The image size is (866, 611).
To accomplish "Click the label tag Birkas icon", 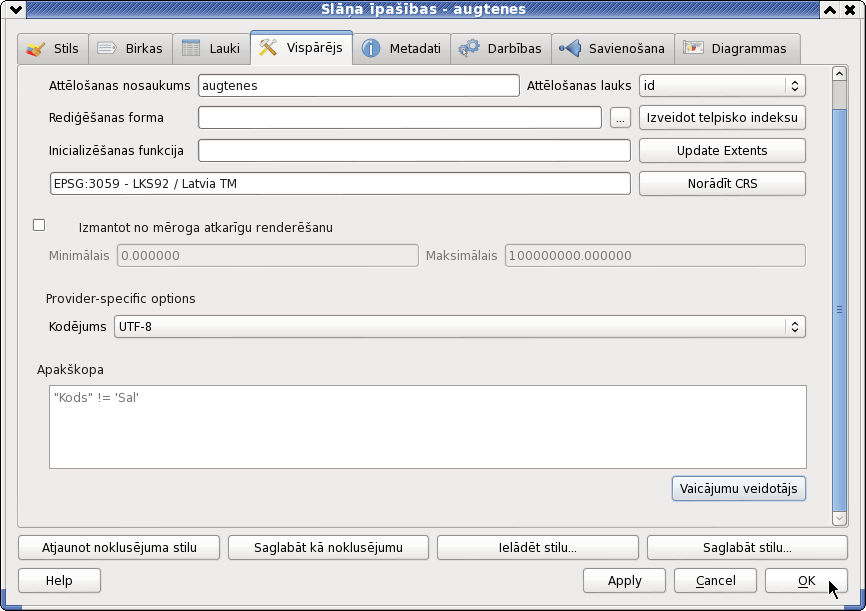I will pos(107,49).
